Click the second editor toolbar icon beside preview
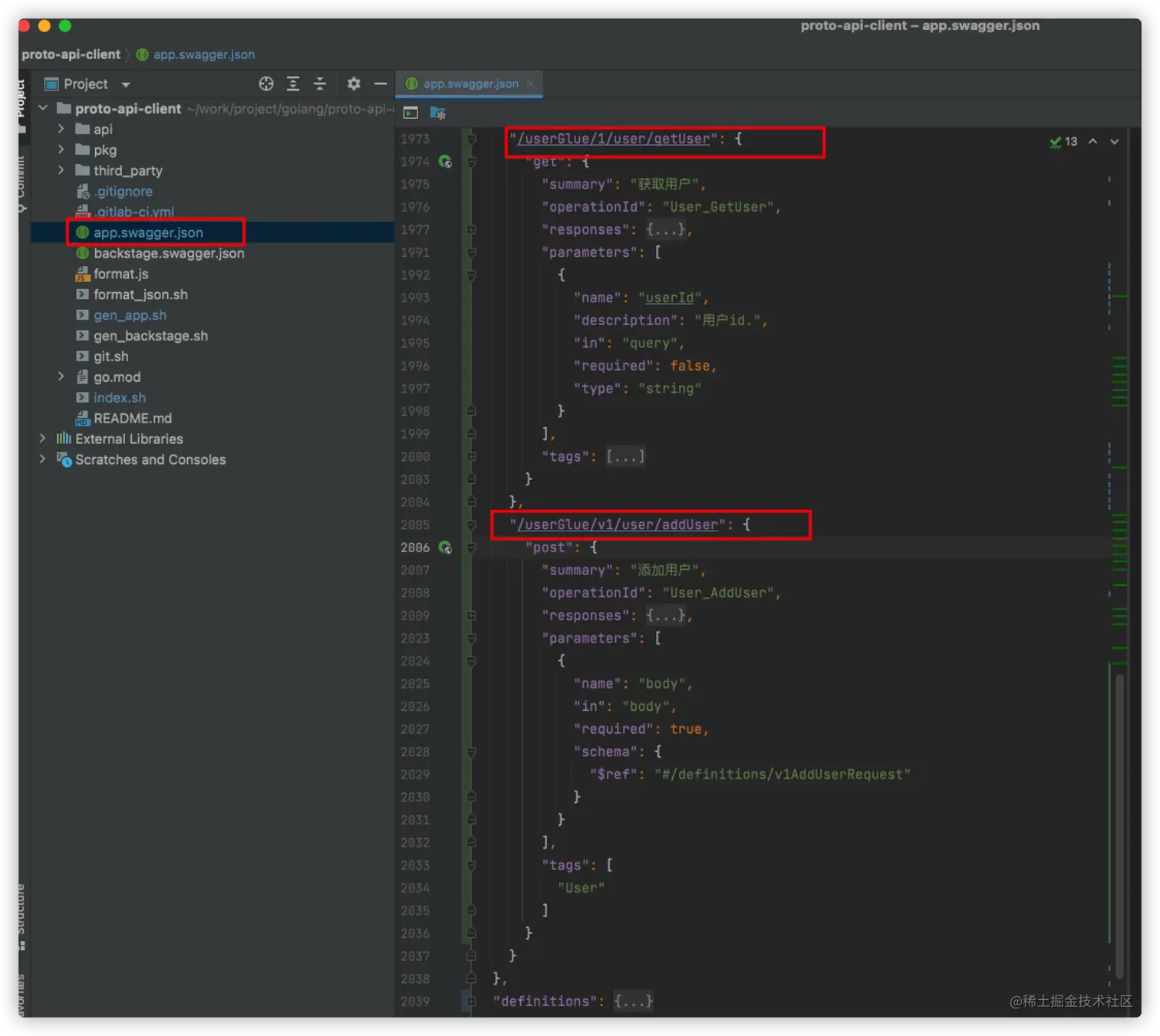The image size is (1160, 1036). point(438,113)
